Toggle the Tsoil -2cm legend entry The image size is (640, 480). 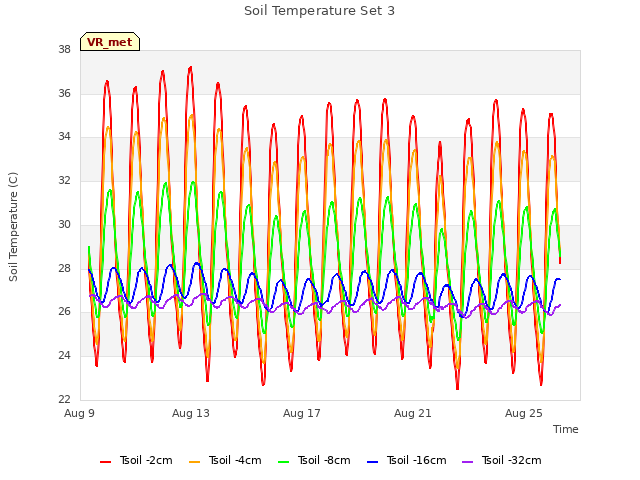click(x=136, y=460)
